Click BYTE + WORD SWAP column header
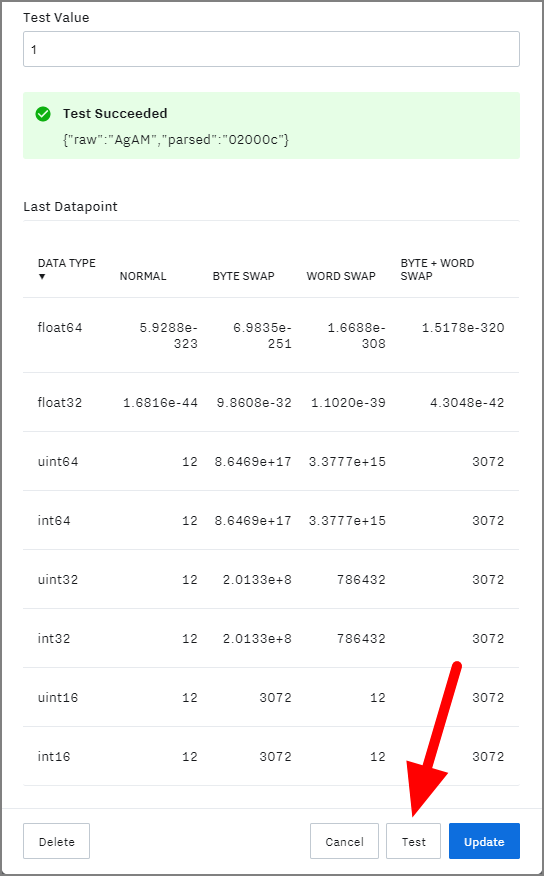Viewport: 544px width, 876px height. click(437, 269)
